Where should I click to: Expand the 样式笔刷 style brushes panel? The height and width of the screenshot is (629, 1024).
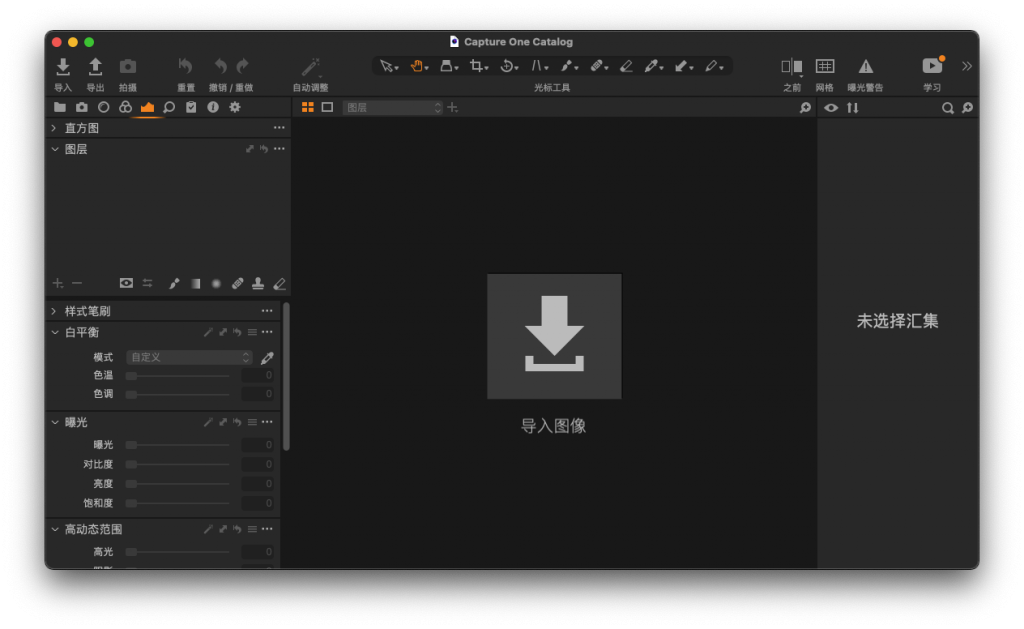[54, 311]
